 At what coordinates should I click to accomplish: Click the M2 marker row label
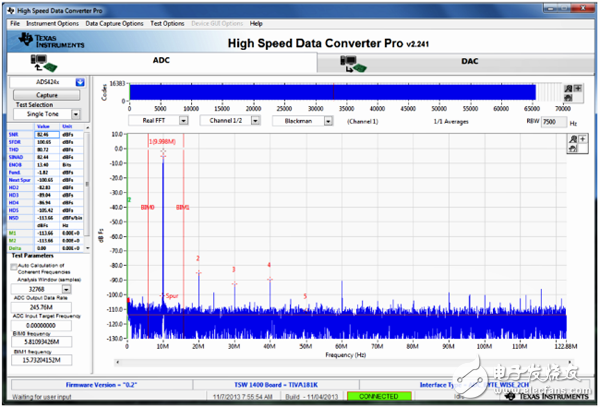12,241
